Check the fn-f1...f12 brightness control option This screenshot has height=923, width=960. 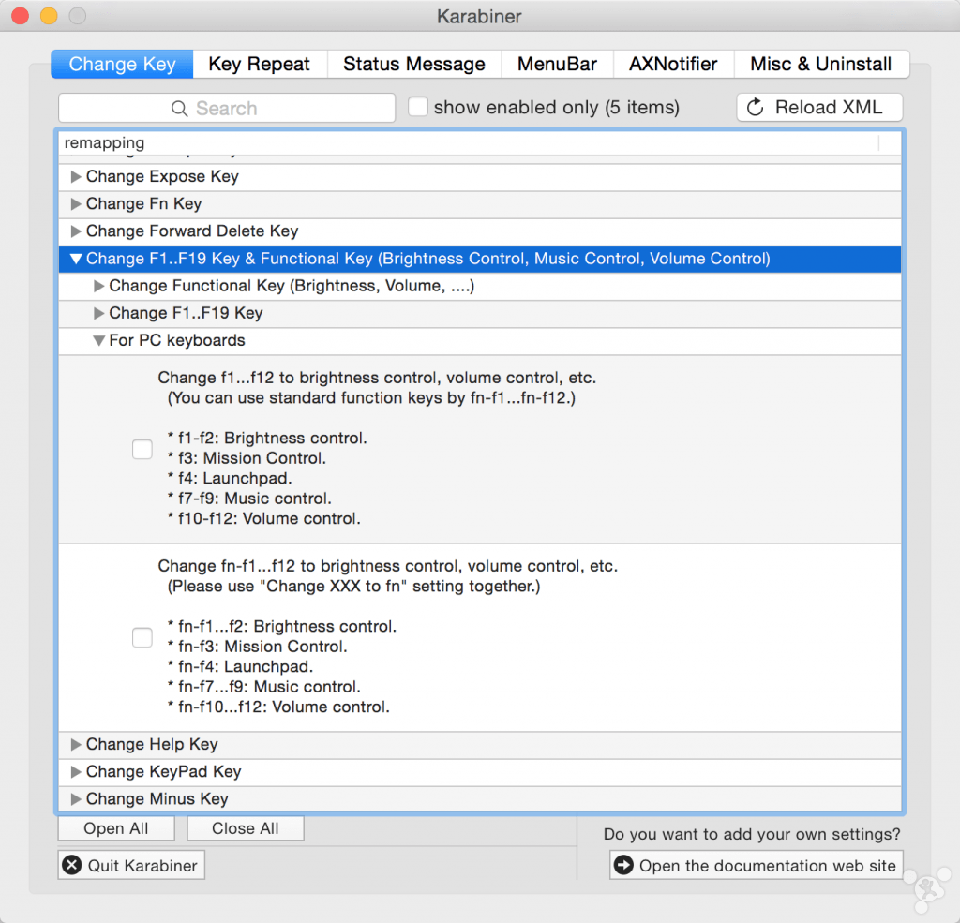click(x=143, y=637)
